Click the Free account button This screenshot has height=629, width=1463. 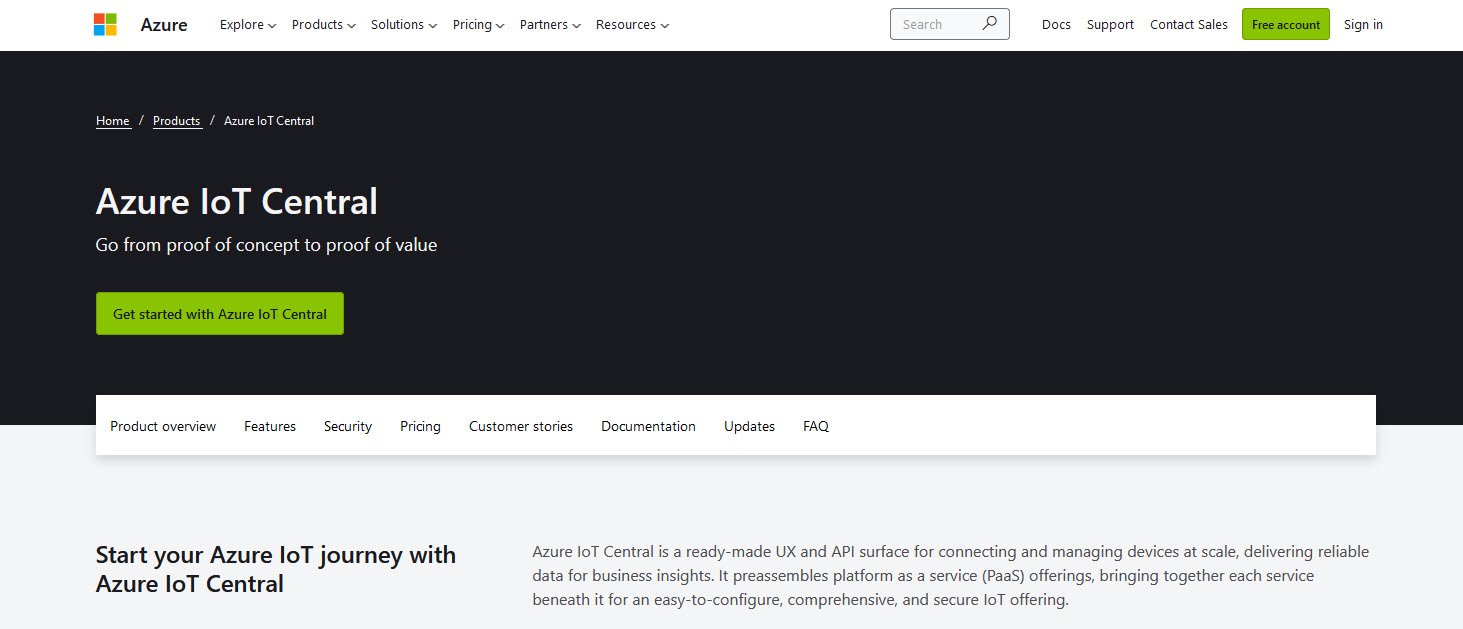coord(1286,24)
